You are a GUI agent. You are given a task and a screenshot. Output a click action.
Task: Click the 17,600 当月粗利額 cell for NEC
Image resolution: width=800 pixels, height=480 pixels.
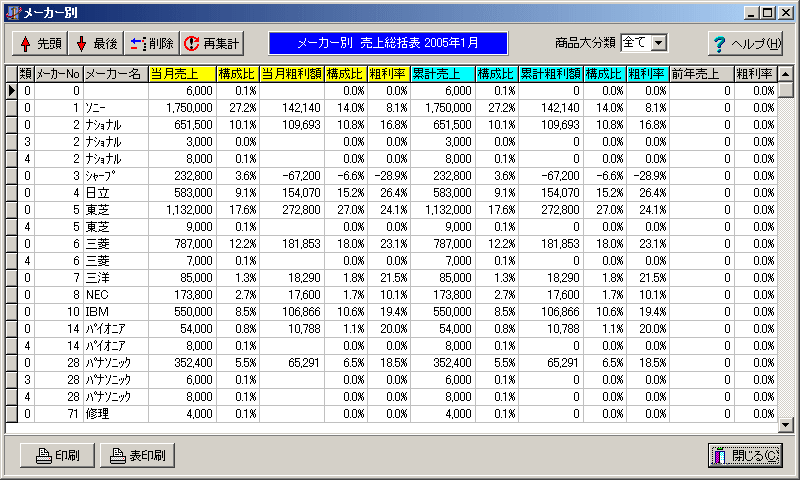292,295
